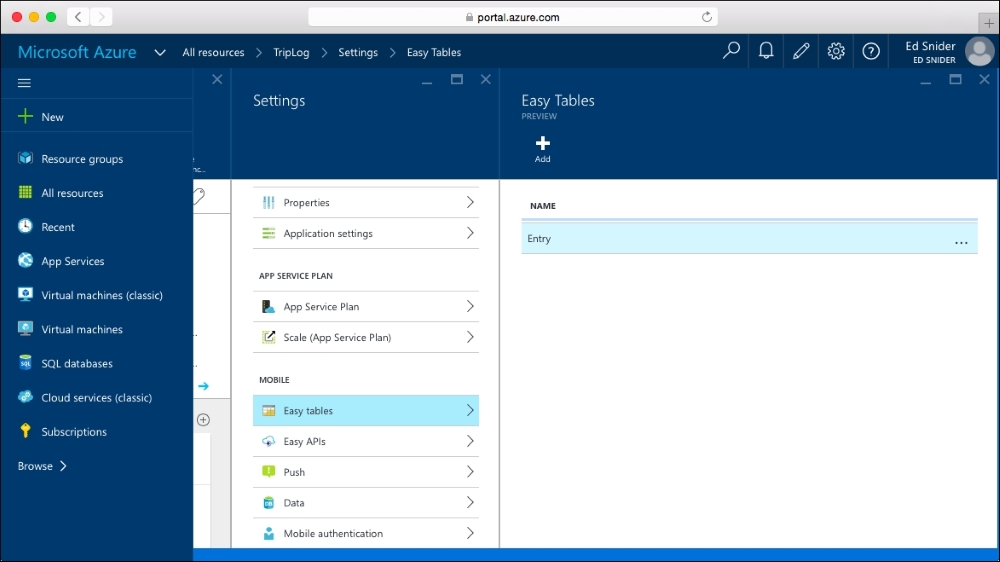Viewport: 1000px width, 562px height.
Task: Click the Mobile authentication person icon
Action: click(x=268, y=533)
